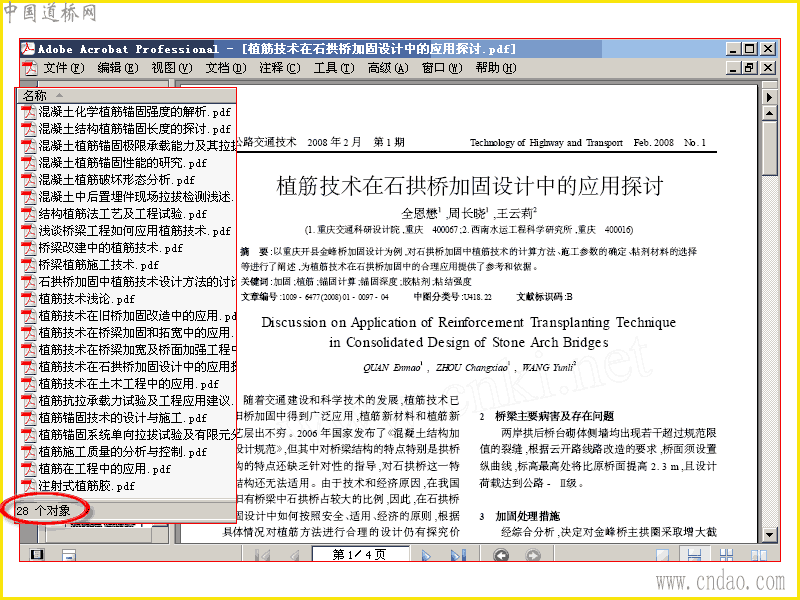
Task: Select file 混凝土结构植筋锚固长度的探讨.pdf
Action: [135, 129]
